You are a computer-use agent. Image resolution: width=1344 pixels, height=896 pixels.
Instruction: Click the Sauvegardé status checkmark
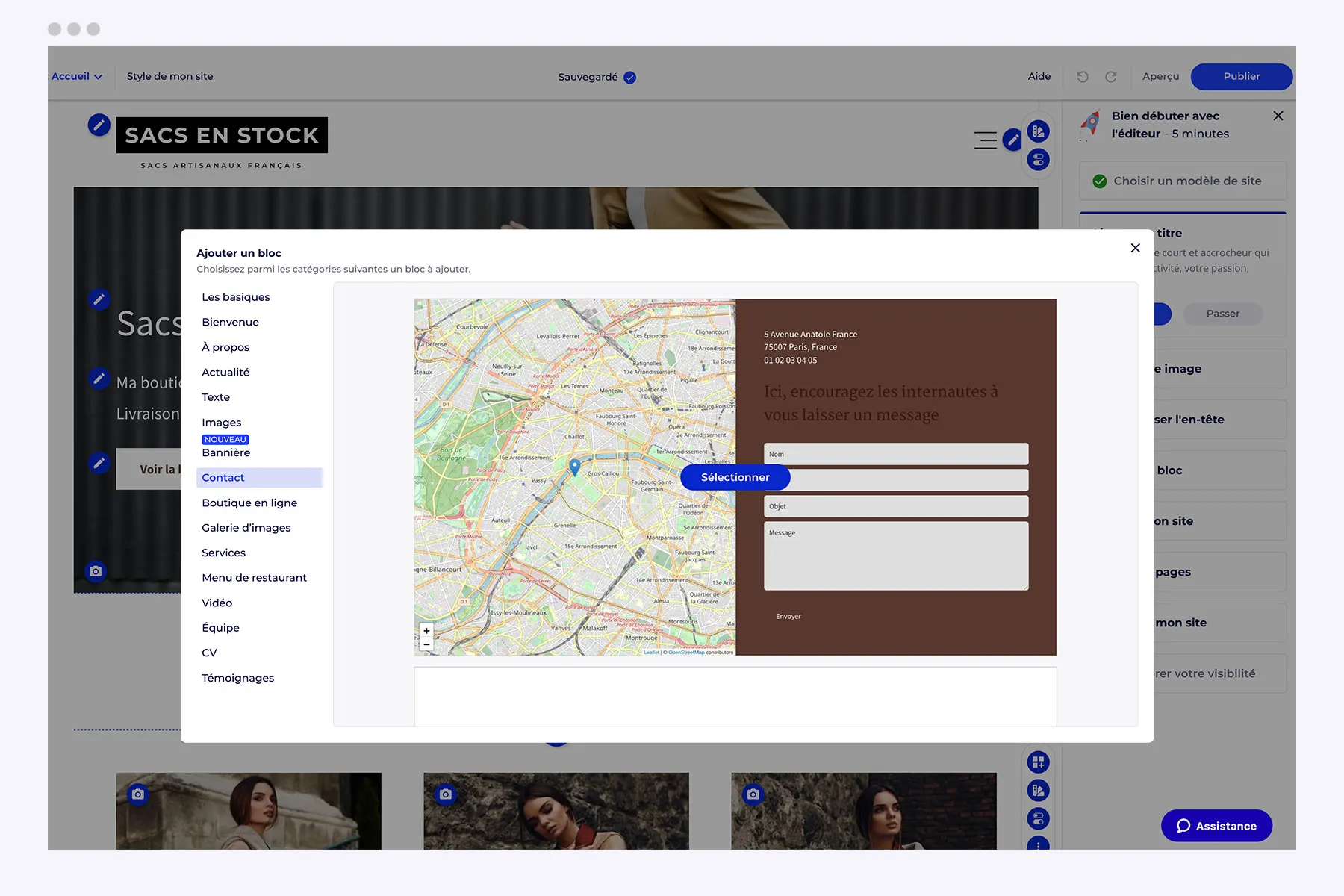[x=629, y=77]
